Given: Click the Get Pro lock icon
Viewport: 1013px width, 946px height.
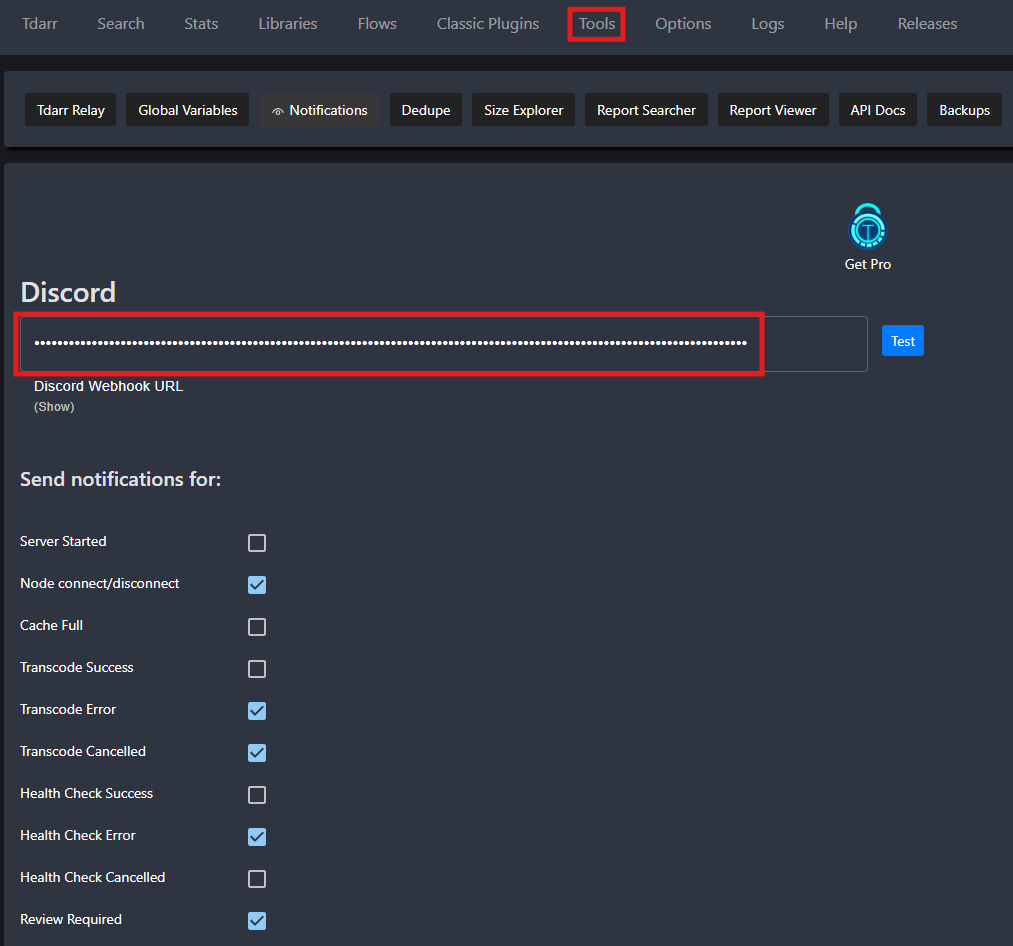Looking at the screenshot, I should coord(867,226).
